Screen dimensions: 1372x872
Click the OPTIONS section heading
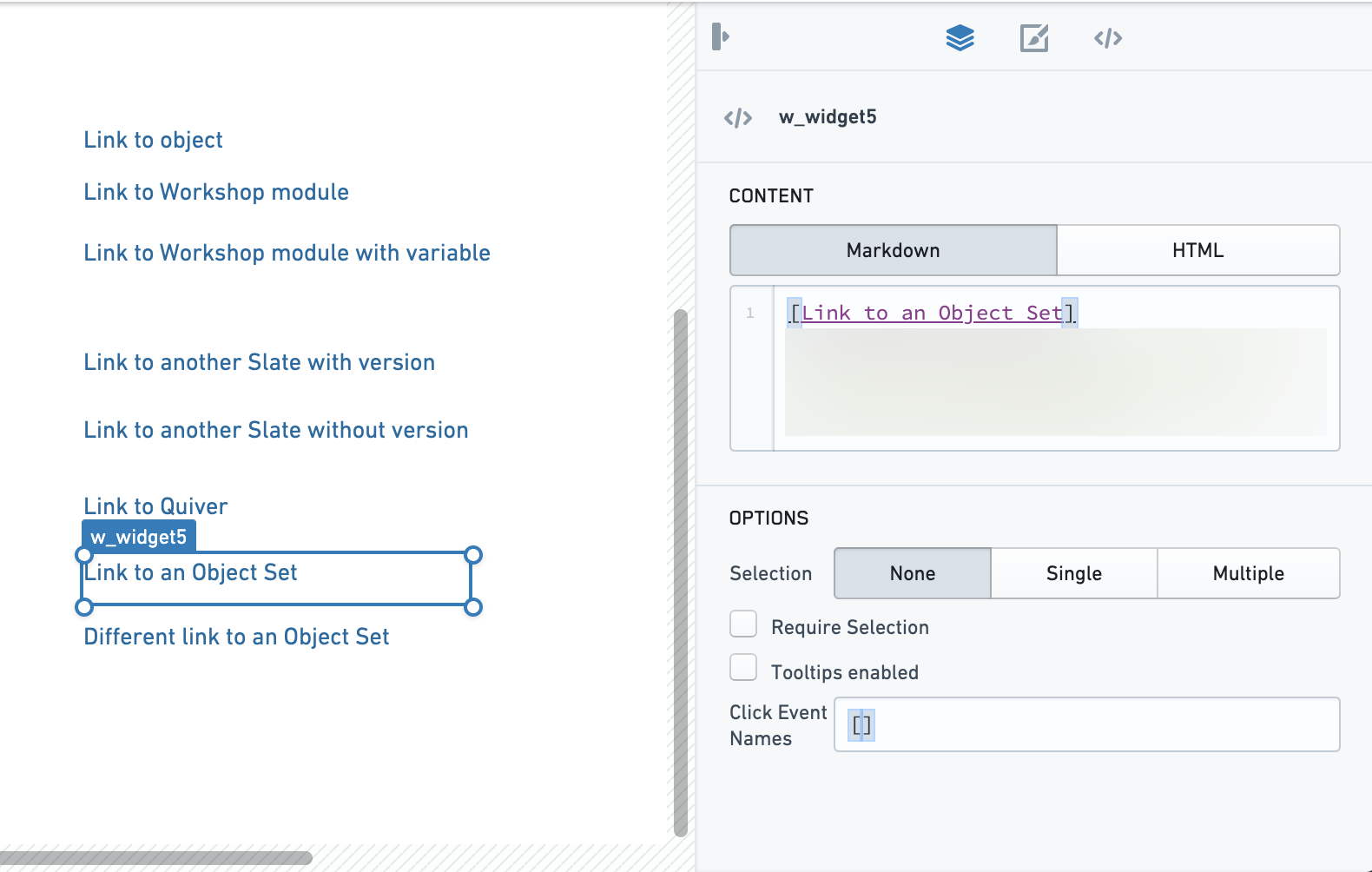click(x=768, y=519)
